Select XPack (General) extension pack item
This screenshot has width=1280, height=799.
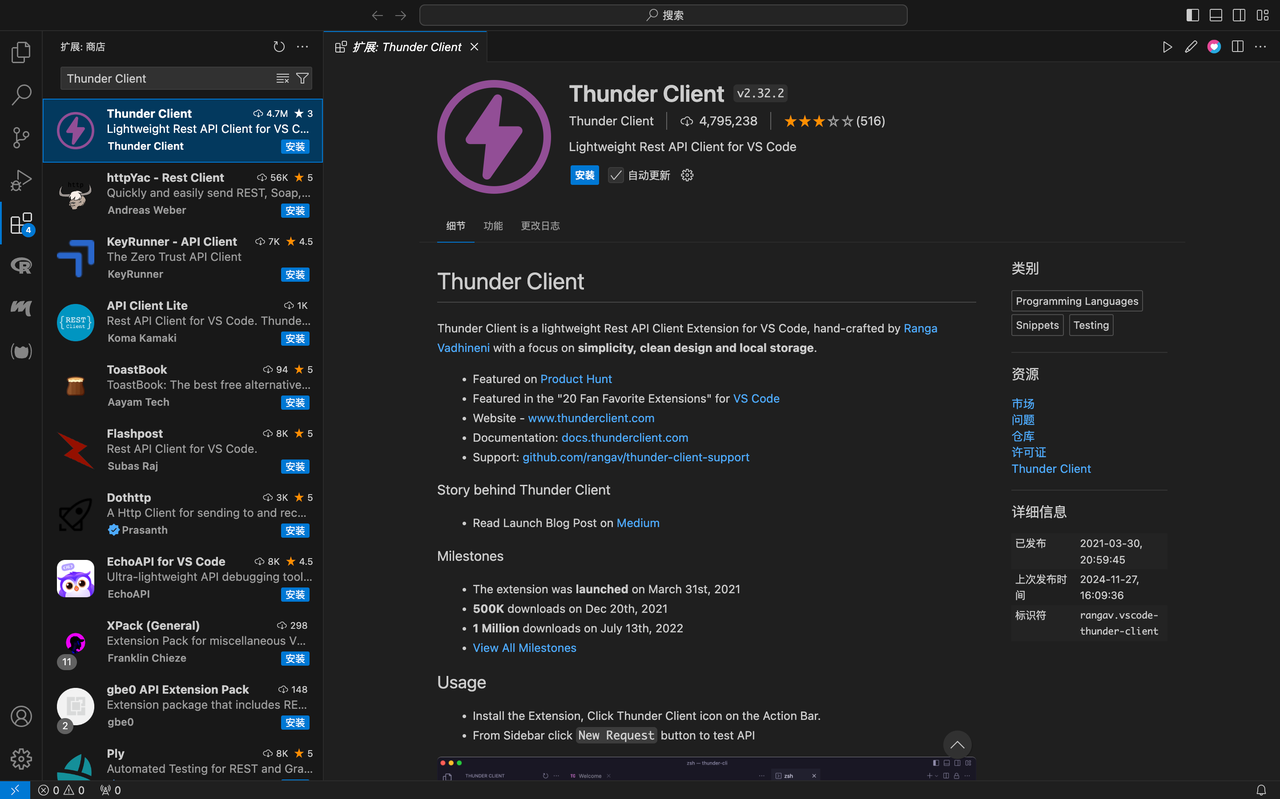click(183, 642)
